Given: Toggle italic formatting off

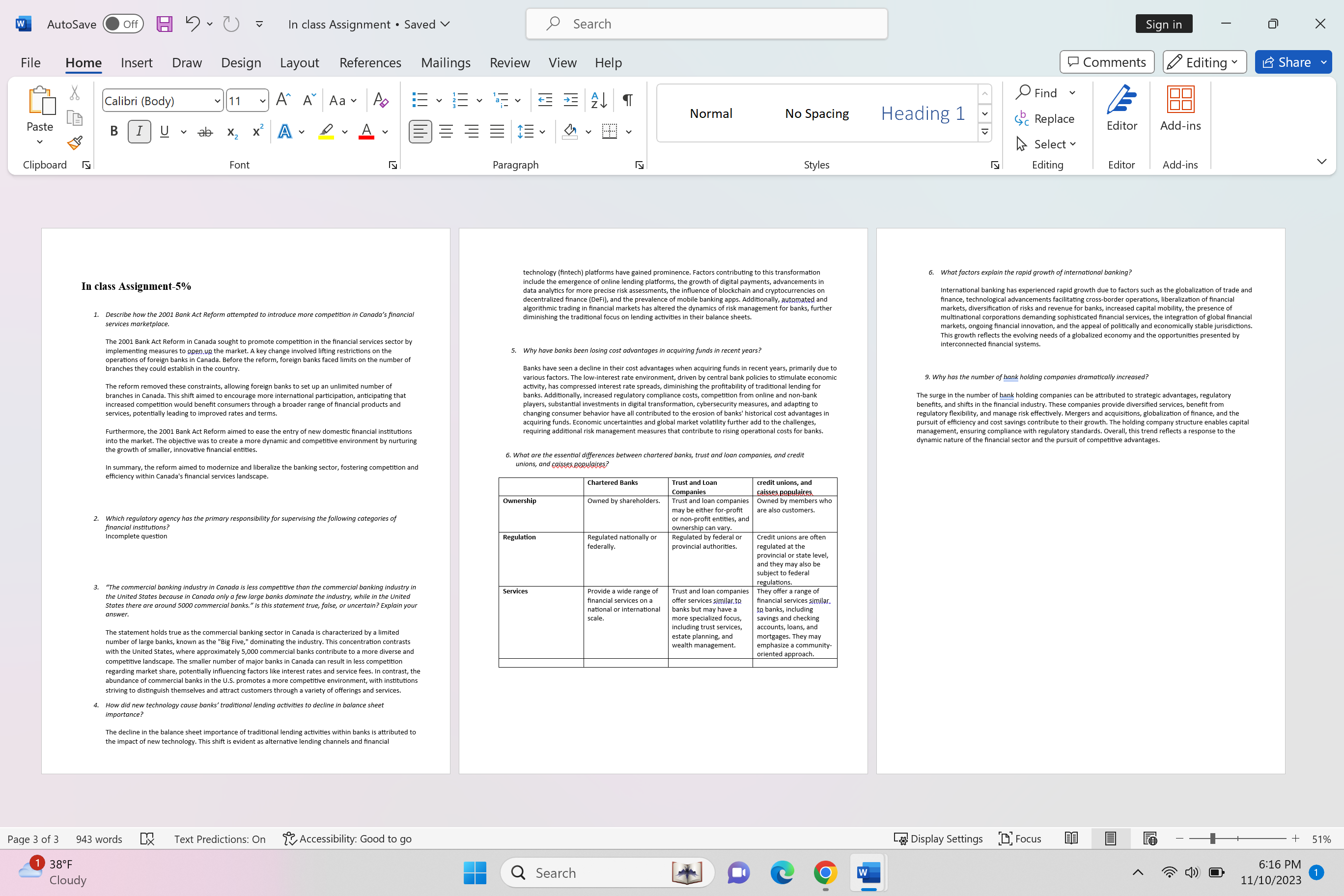Looking at the screenshot, I should [x=139, y=132].
